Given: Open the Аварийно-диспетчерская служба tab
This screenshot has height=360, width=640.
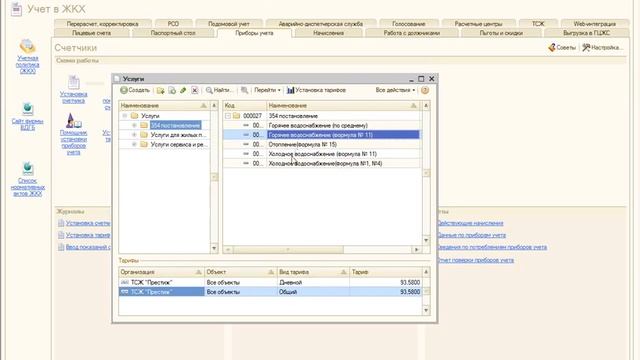Looking at the screenshot, I should pos(321,24).
